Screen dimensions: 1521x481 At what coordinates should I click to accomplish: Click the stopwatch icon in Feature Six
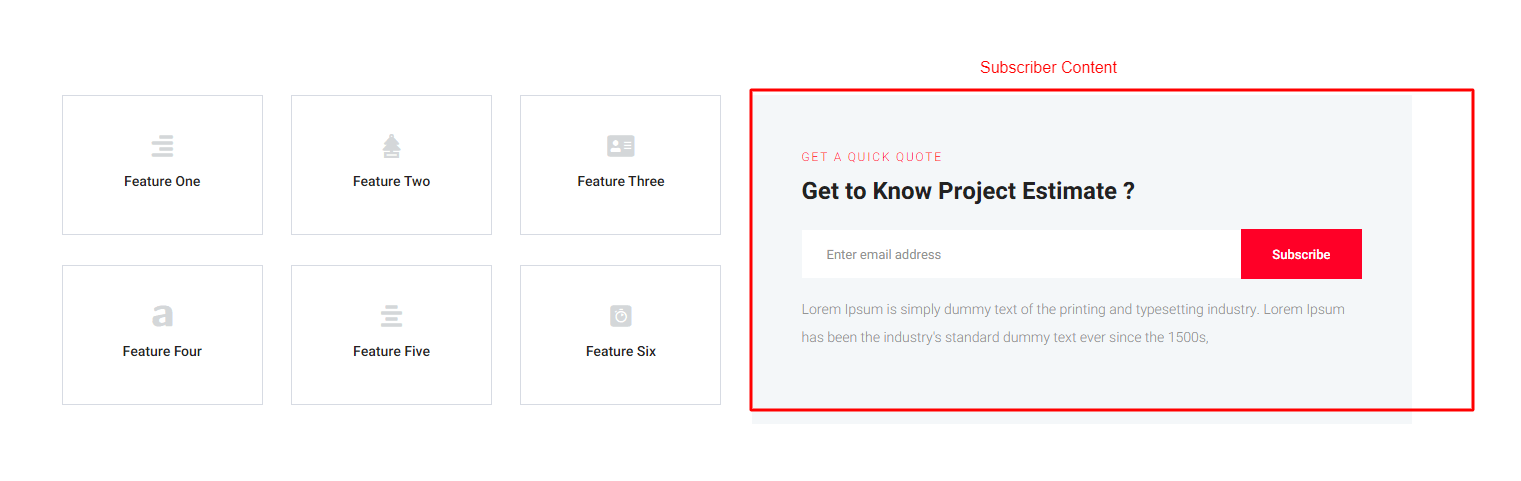tap(620, 316)
